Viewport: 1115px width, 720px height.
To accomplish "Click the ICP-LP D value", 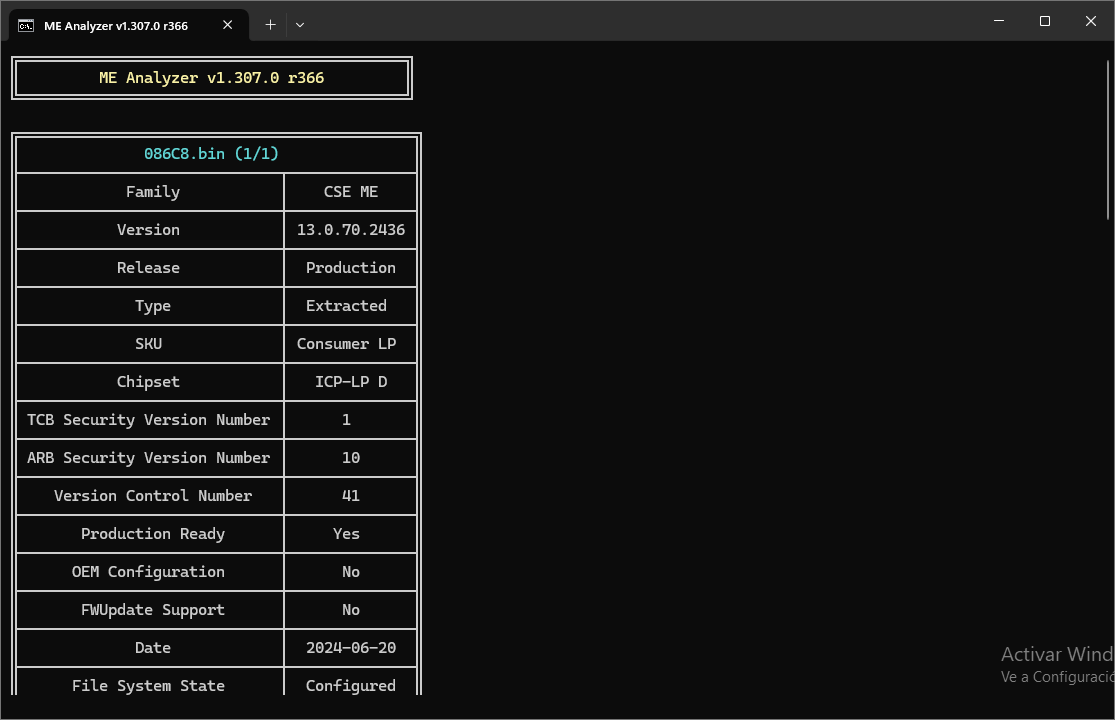I will [351, 382].
